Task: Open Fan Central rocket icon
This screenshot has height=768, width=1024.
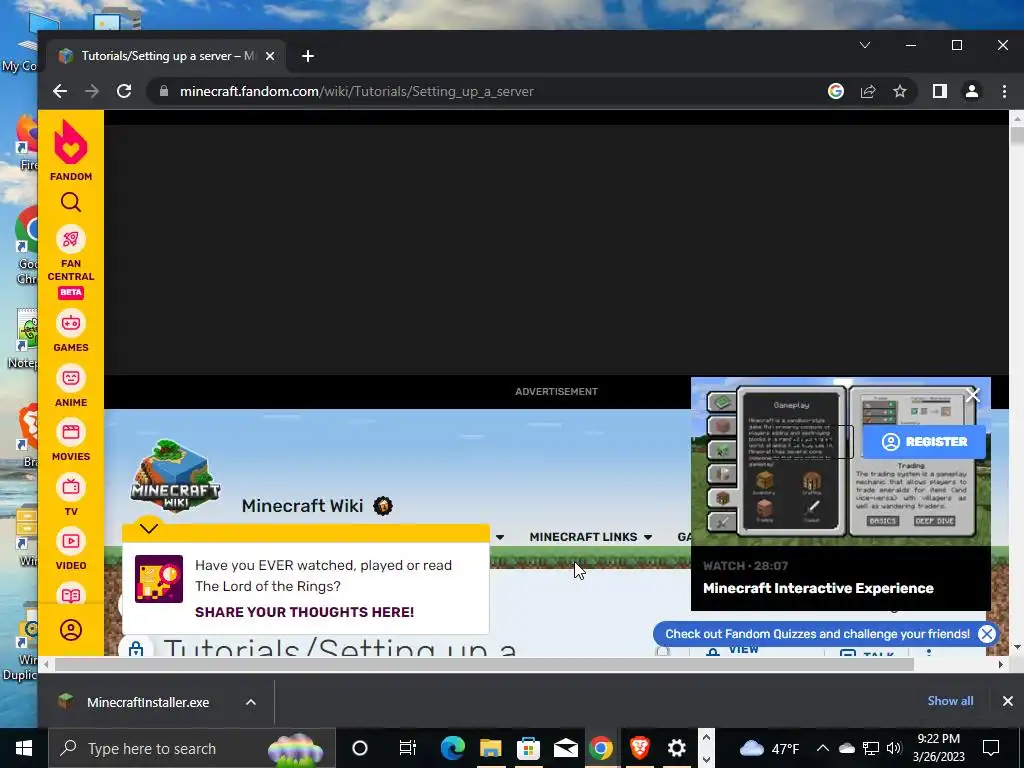Action: (71, 240)
